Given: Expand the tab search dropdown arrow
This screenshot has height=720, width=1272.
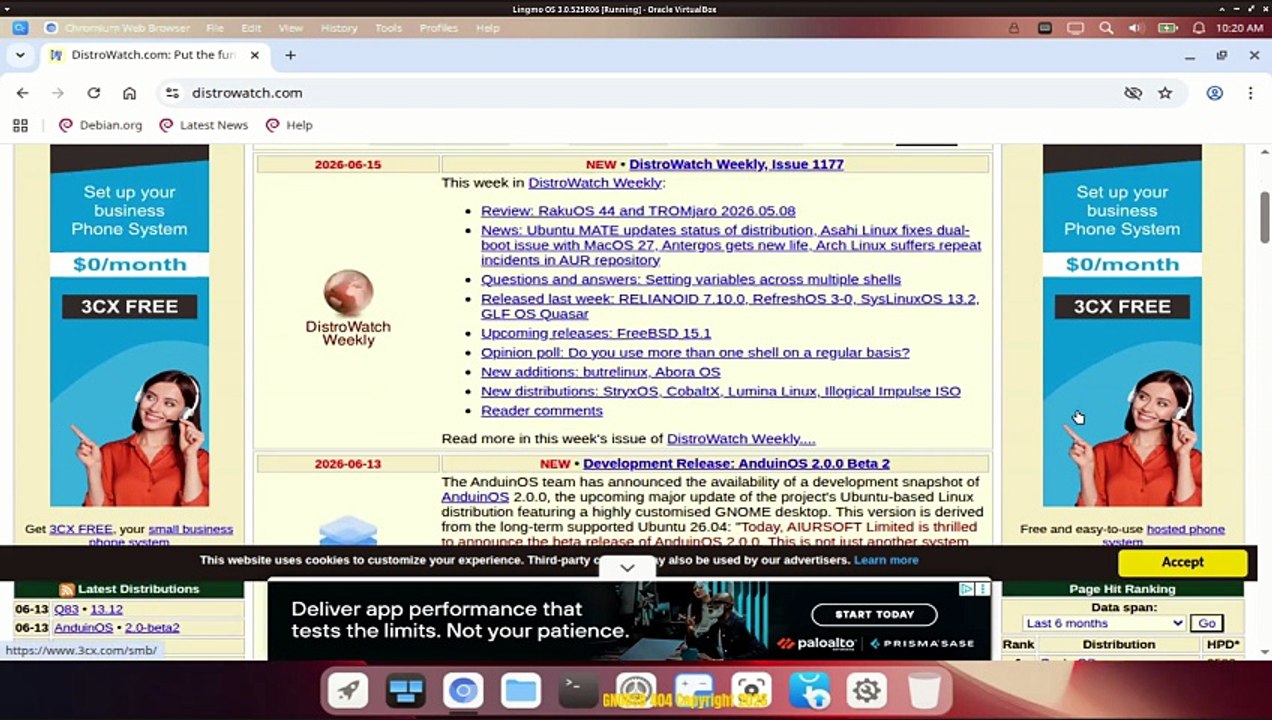Looking at the screenshot, I should pos(20,55).
